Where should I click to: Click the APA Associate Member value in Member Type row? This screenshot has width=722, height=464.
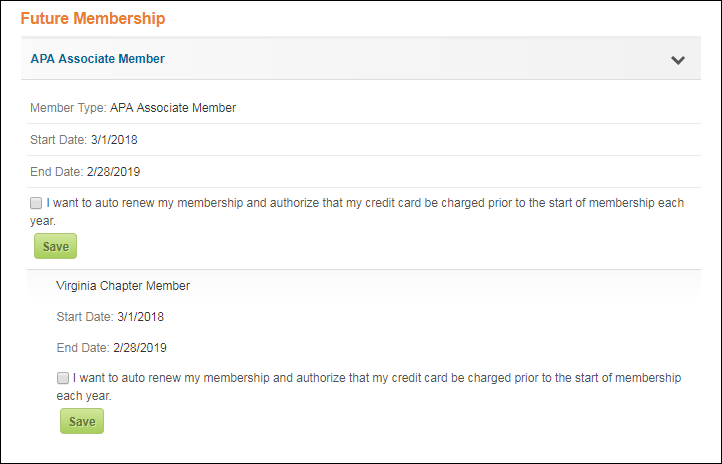(x=173, y=108)
